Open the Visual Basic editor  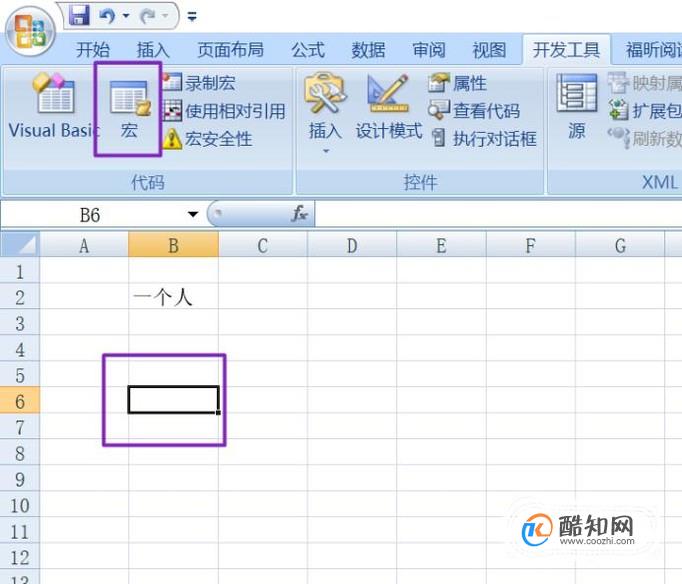(53, 107)
